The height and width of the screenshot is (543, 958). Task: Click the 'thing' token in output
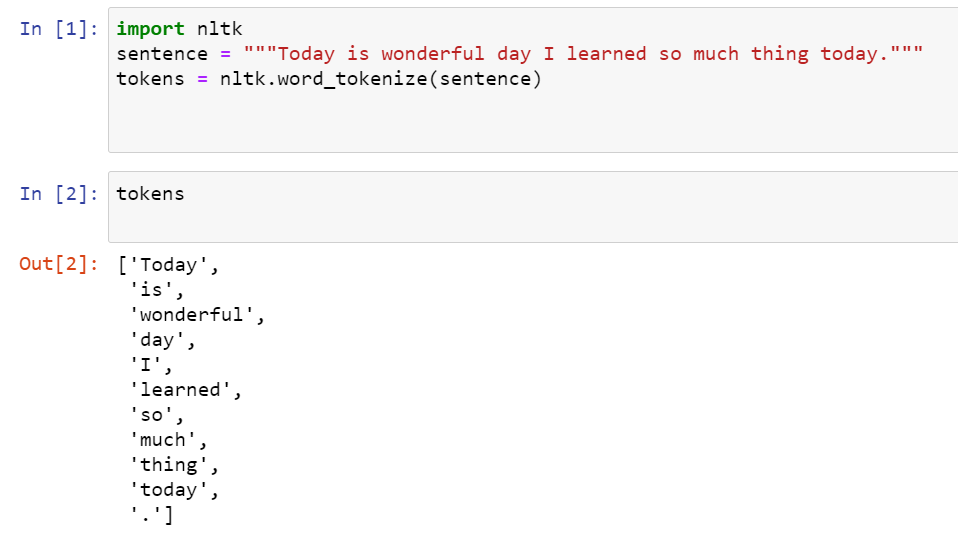pos(169,465)
